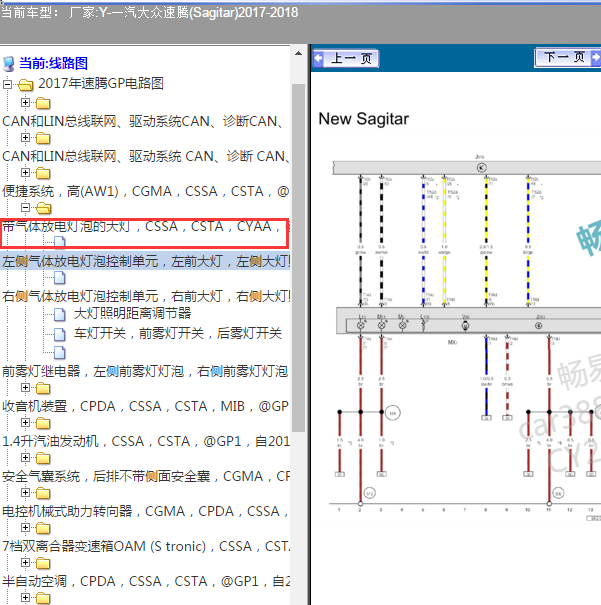The height and width of the screenshot is (605, 601).
Task: Select 半自动空调 tree entry
Action: (145, 581)
